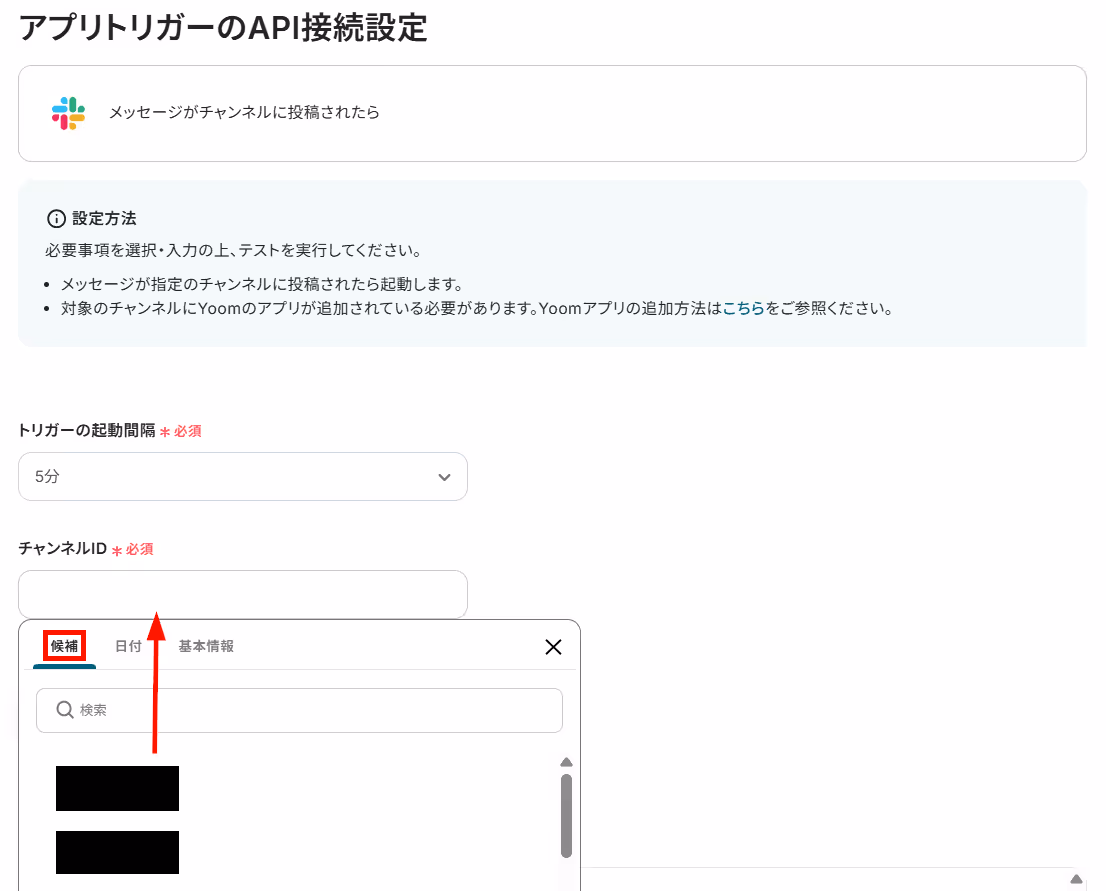Viewport: 1106px width, 891px height.
Task: Click the メッセージがチャンネルに投稿されたら trigger title
Action: click(x=244, y=112)
